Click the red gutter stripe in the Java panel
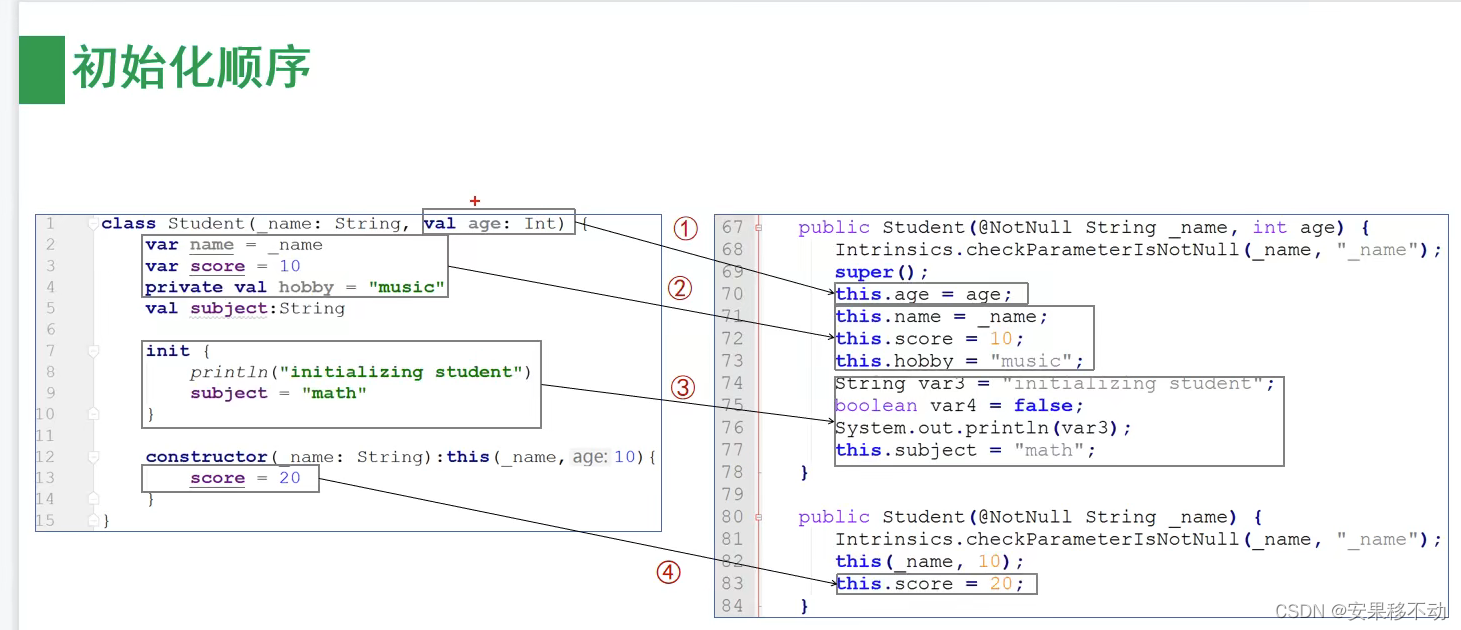 coord(757,400)
